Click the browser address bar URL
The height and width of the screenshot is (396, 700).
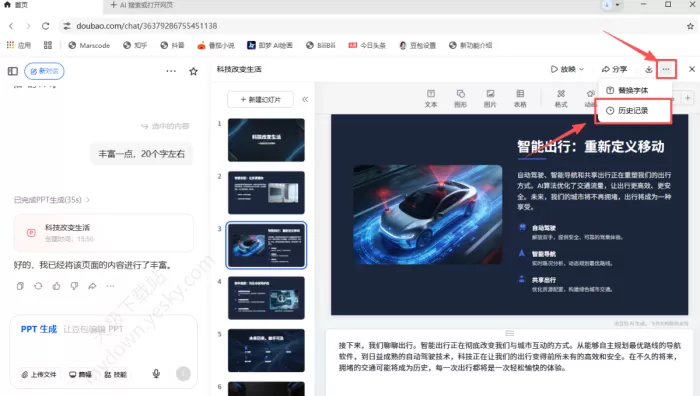click(x=146, y=26)
